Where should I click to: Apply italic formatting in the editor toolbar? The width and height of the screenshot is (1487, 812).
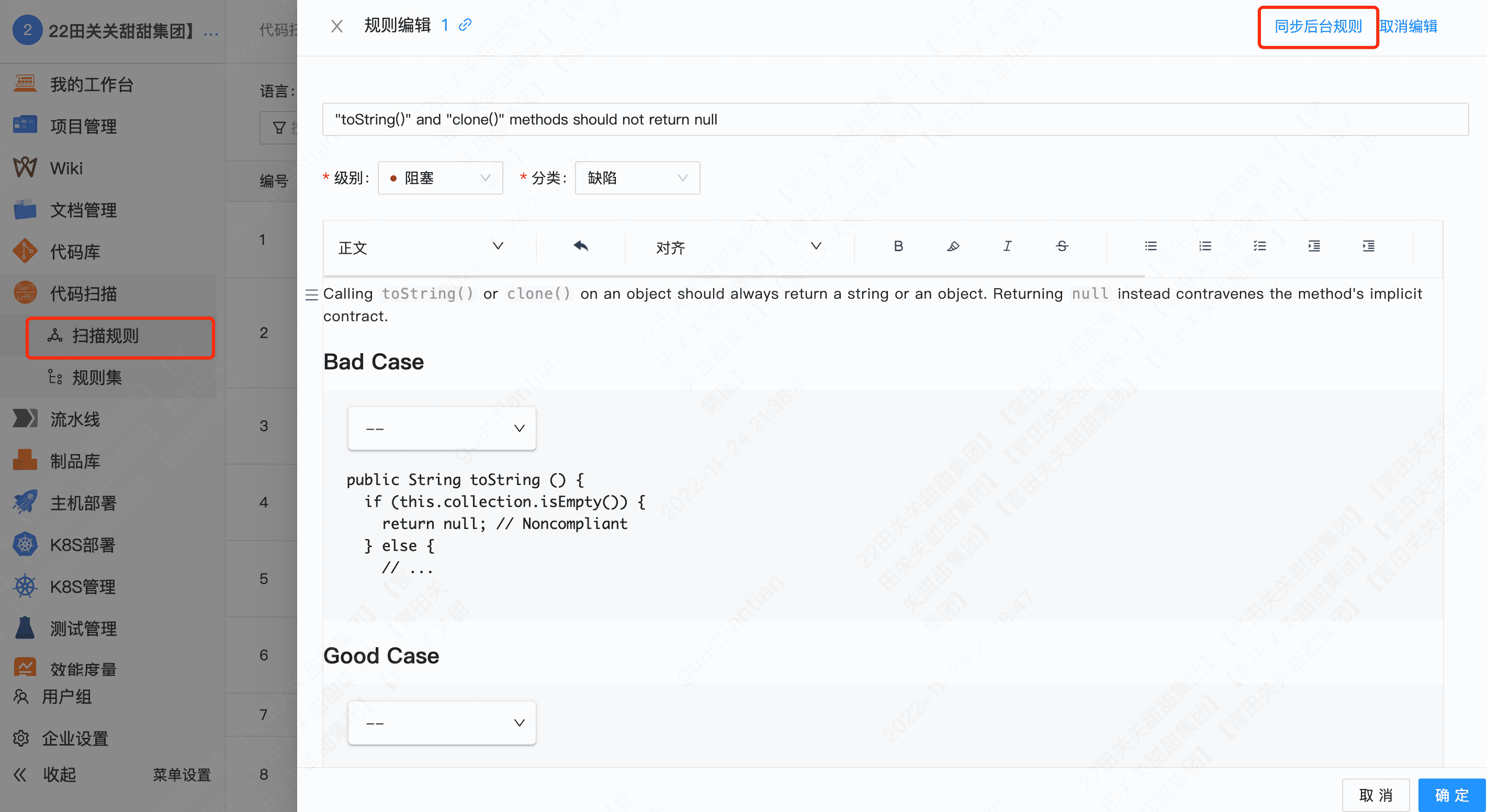tap(1007, 246)
